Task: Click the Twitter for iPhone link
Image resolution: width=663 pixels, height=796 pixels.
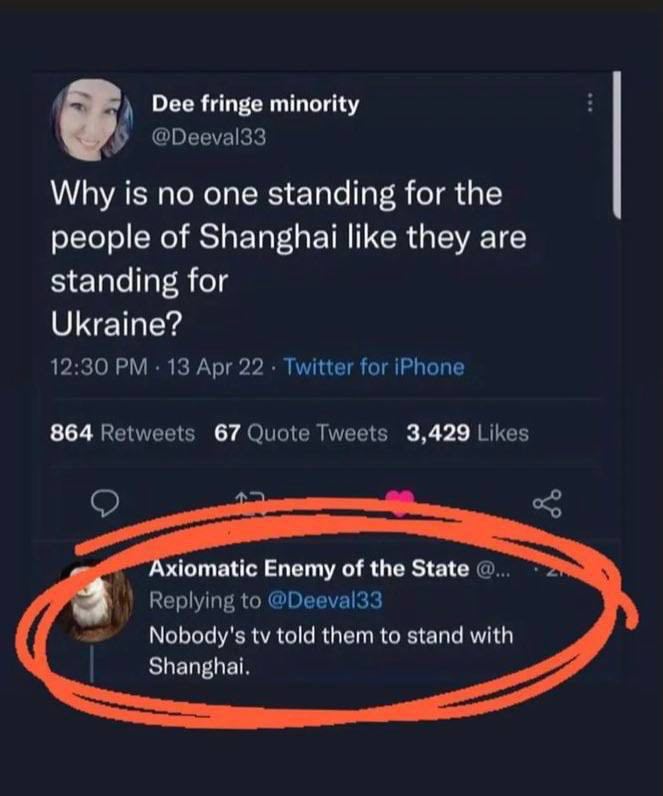Action: pos(374,367)
